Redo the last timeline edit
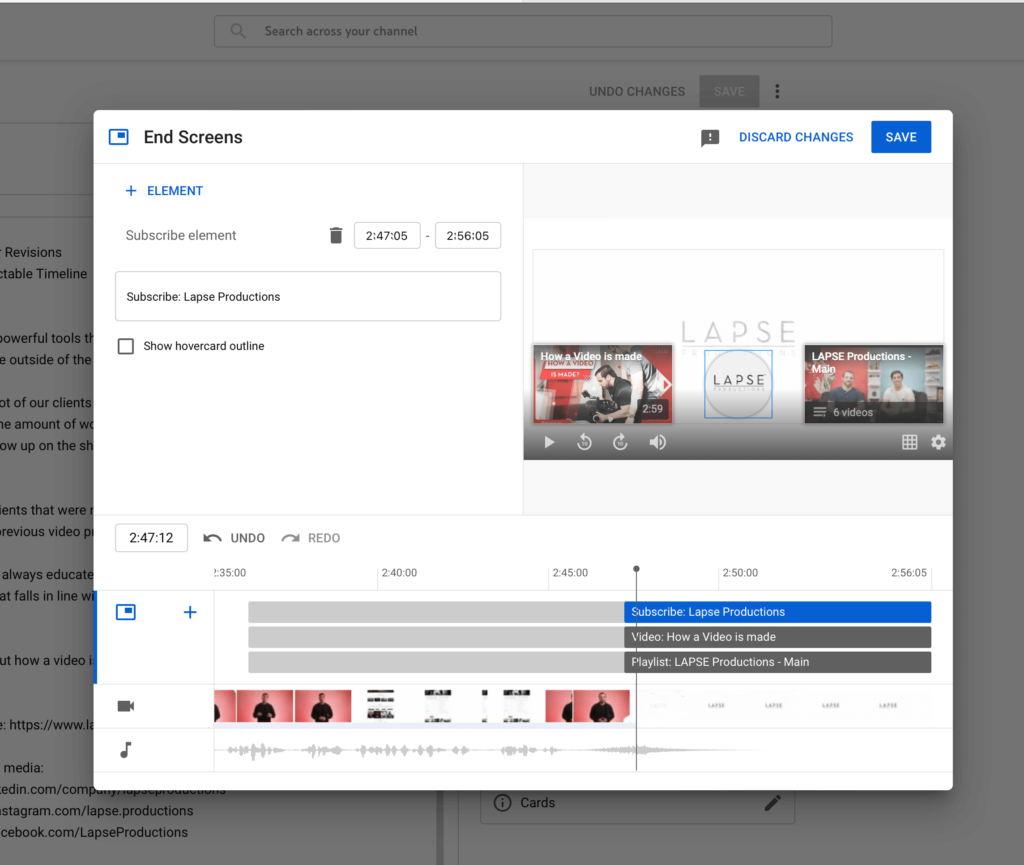Viewport: 1024px width, 865px height. tap(310, 538)
